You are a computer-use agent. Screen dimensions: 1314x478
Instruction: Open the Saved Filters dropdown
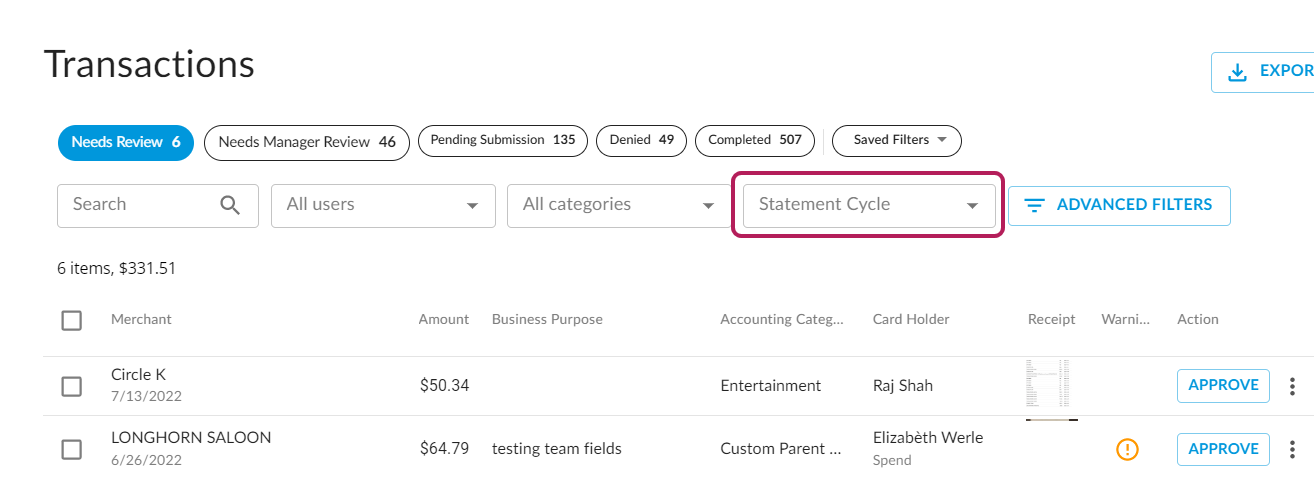coord(896,141)
